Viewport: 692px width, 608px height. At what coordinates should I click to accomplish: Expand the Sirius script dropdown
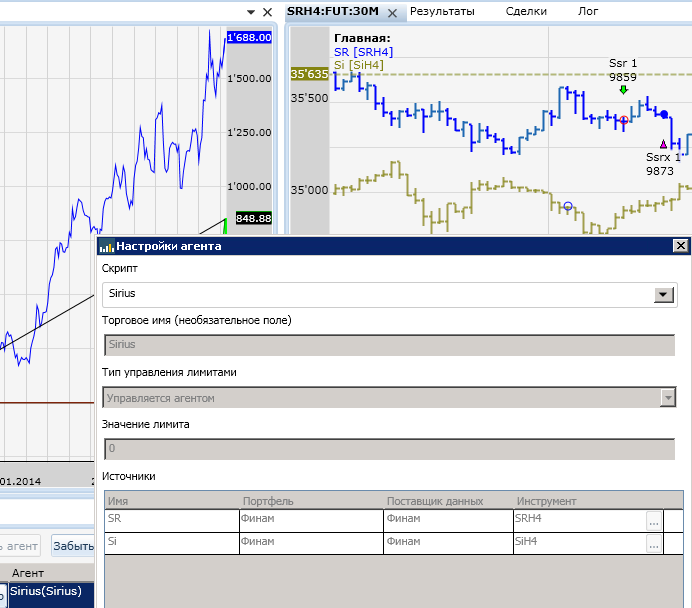[662, 295]
